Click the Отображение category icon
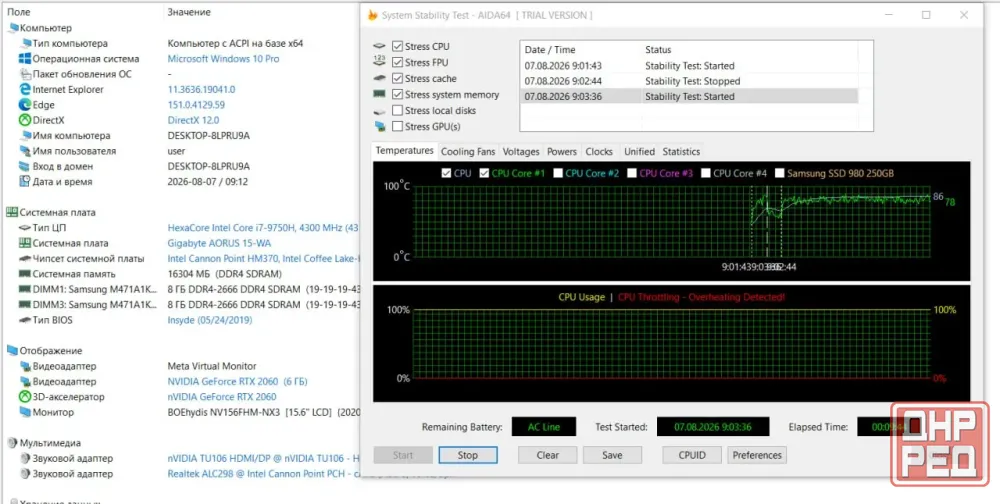Screen dimensions: 1000x504 pos(12,350)
